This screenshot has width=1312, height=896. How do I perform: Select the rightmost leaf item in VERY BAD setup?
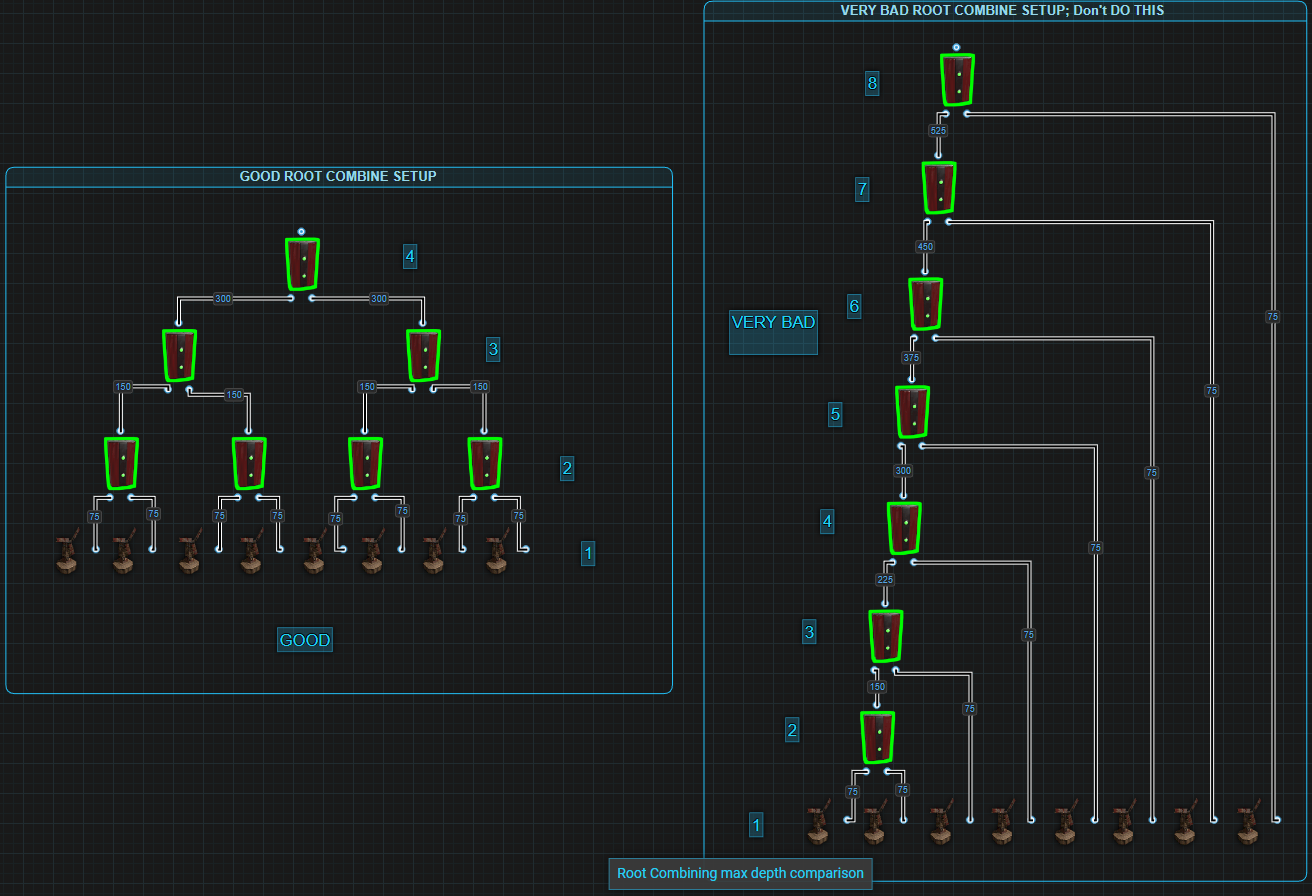(x=1246, y=824)
